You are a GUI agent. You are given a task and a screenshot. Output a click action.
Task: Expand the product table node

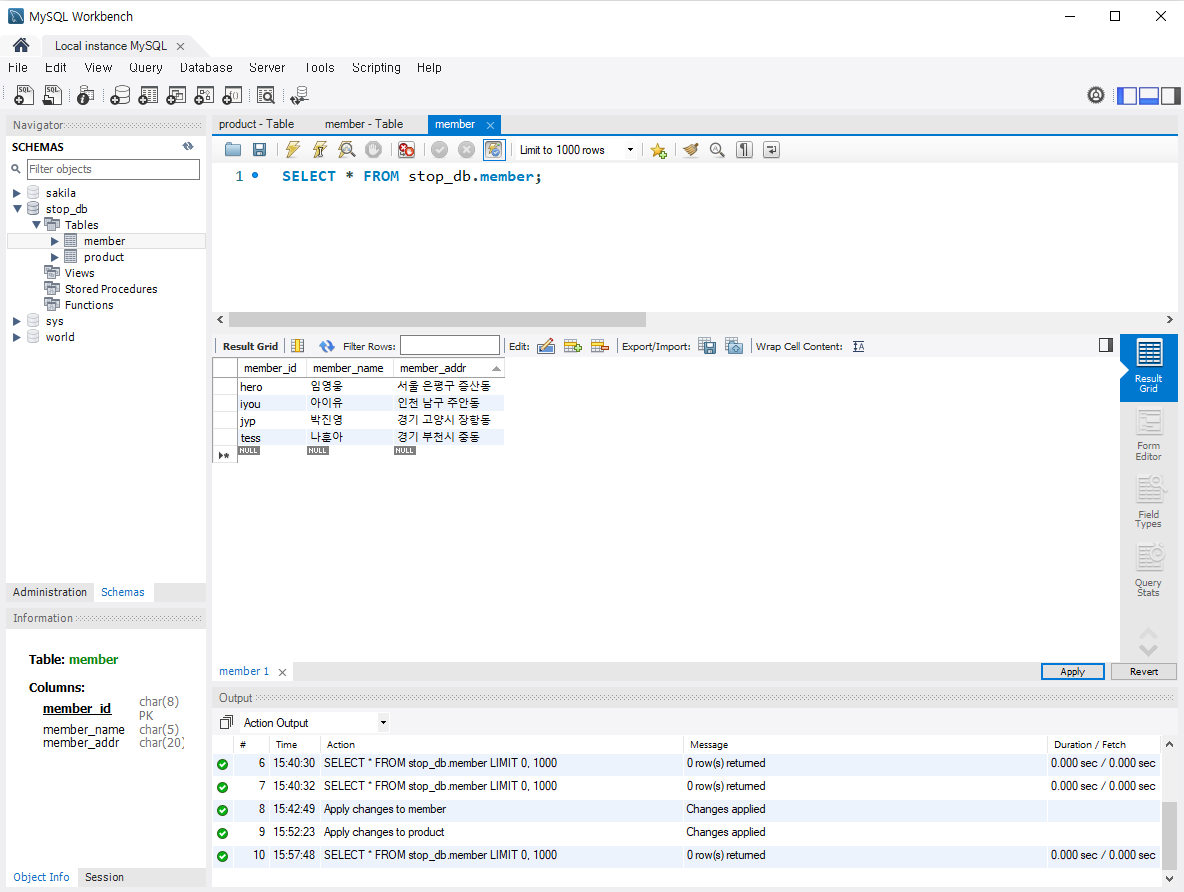[x=54, y=257]
